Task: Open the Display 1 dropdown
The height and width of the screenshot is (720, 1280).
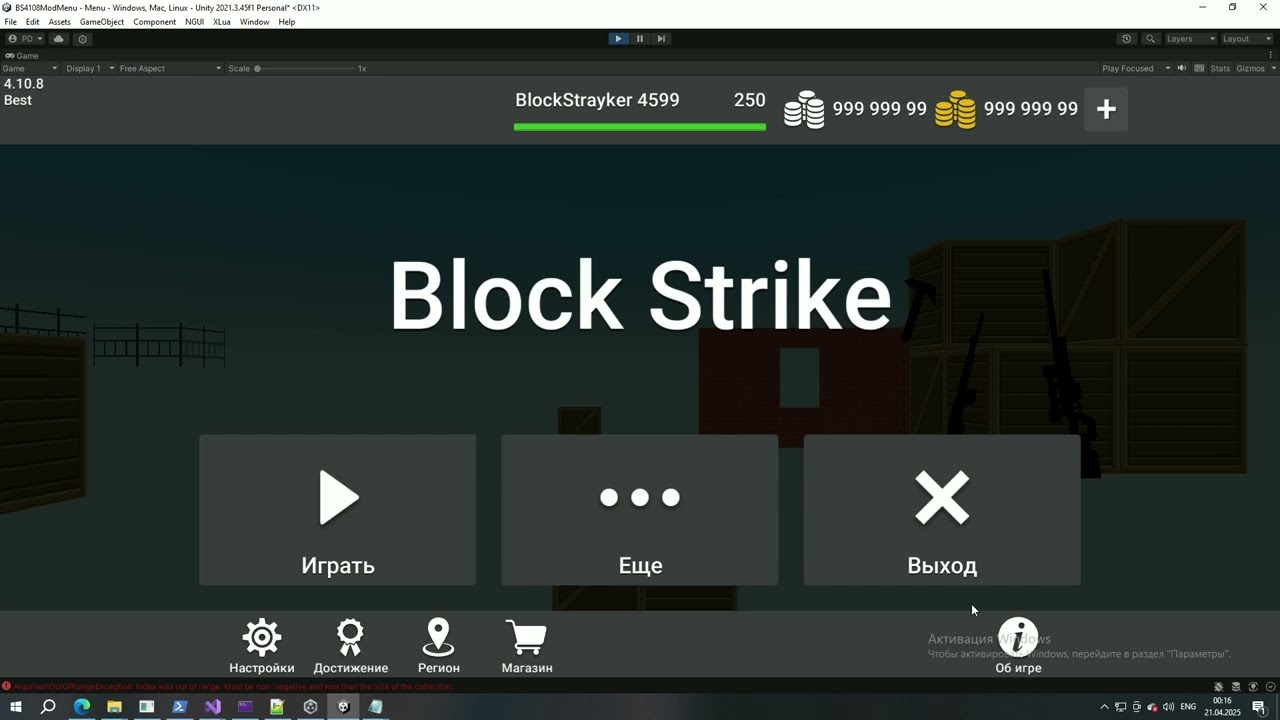Action: (x=89, y=69)
